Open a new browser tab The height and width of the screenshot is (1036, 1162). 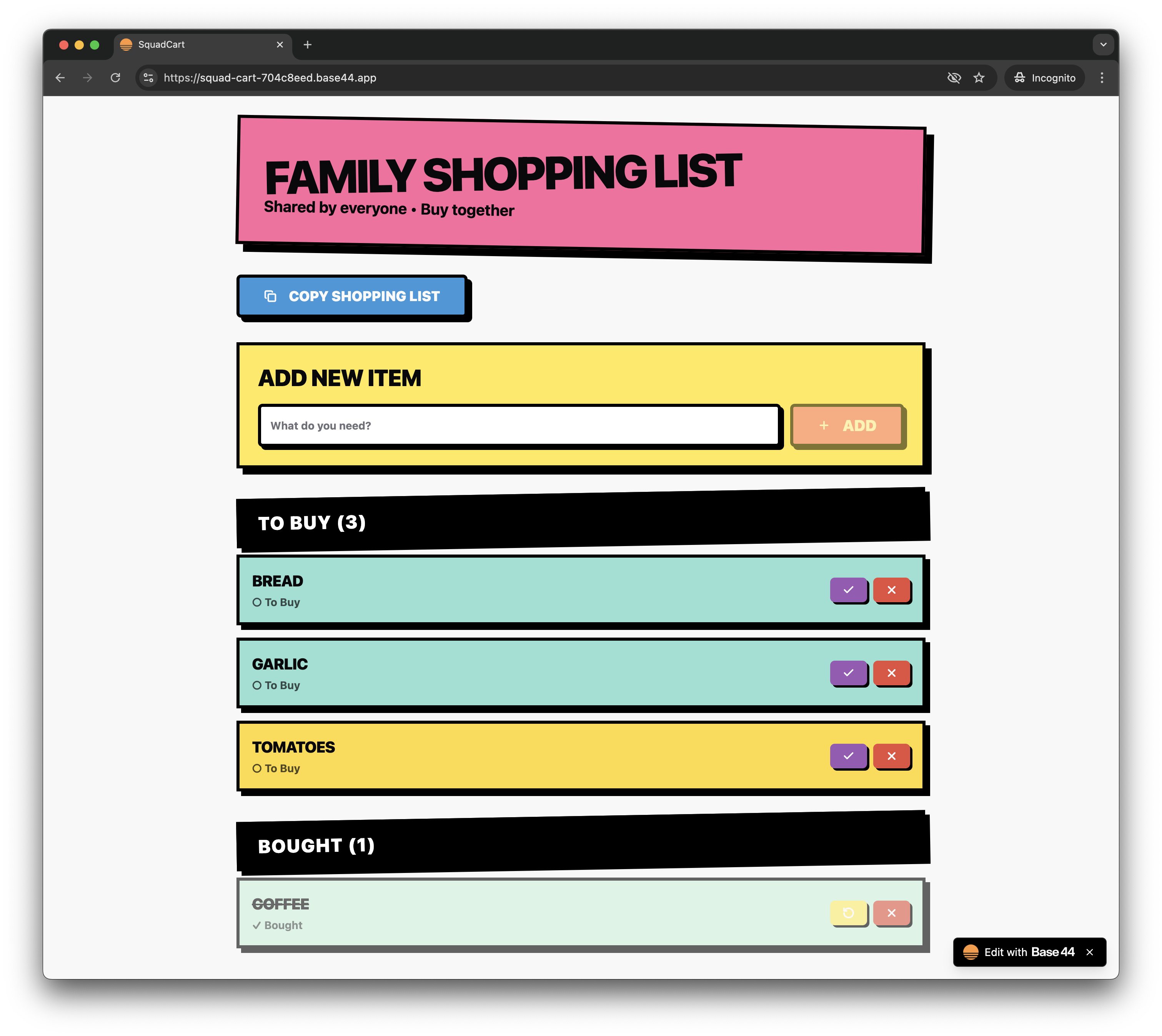point(307,44)
